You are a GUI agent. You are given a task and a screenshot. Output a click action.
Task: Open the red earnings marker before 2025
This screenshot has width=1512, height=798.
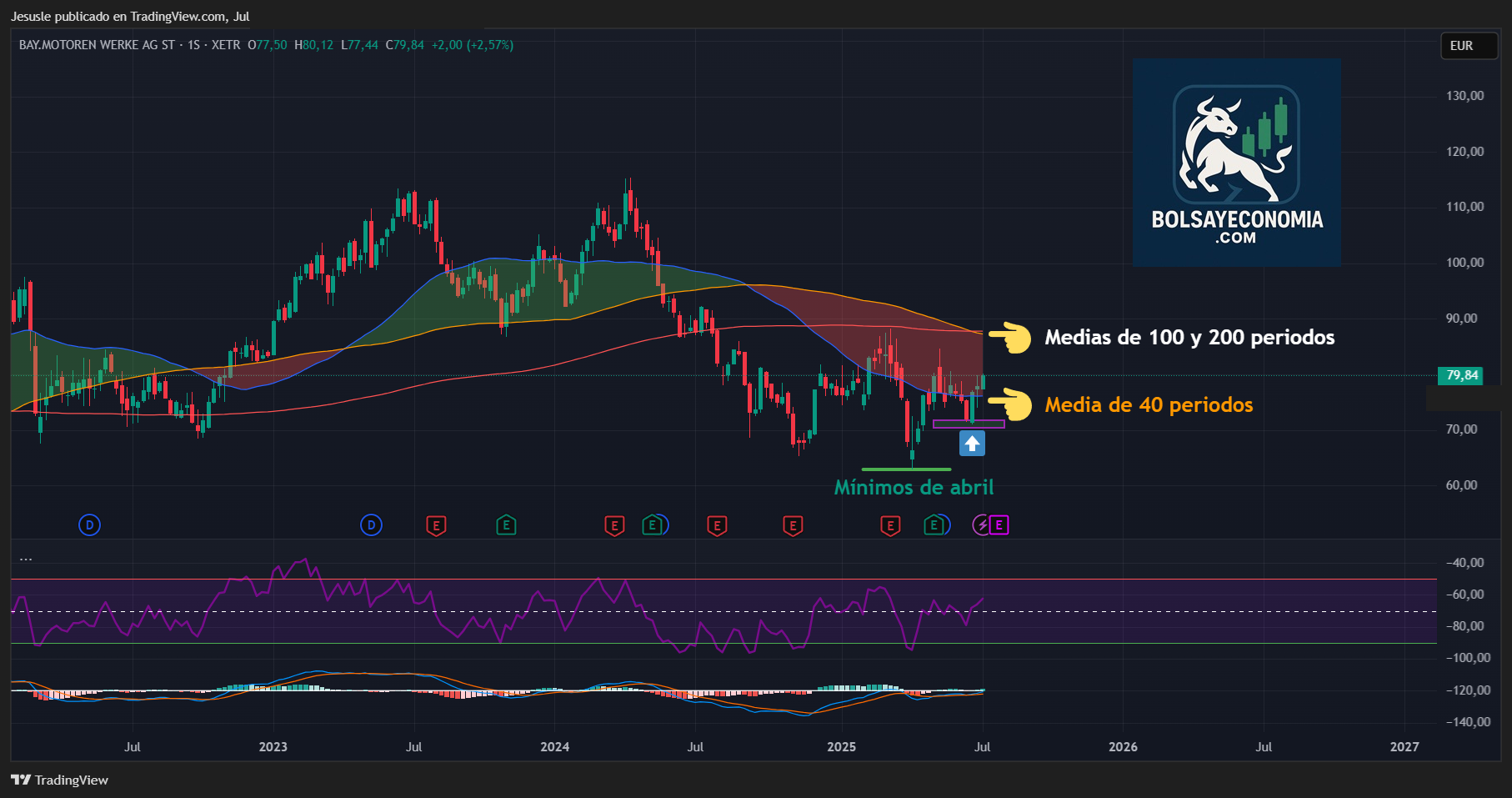(x=793, y=525)
